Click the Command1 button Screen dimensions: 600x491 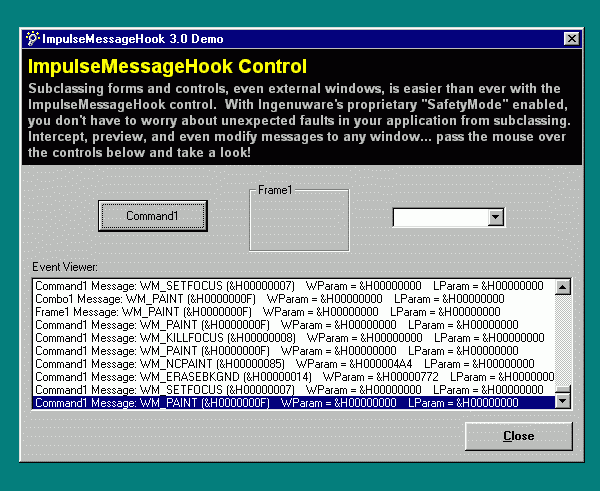click(153, 216)
